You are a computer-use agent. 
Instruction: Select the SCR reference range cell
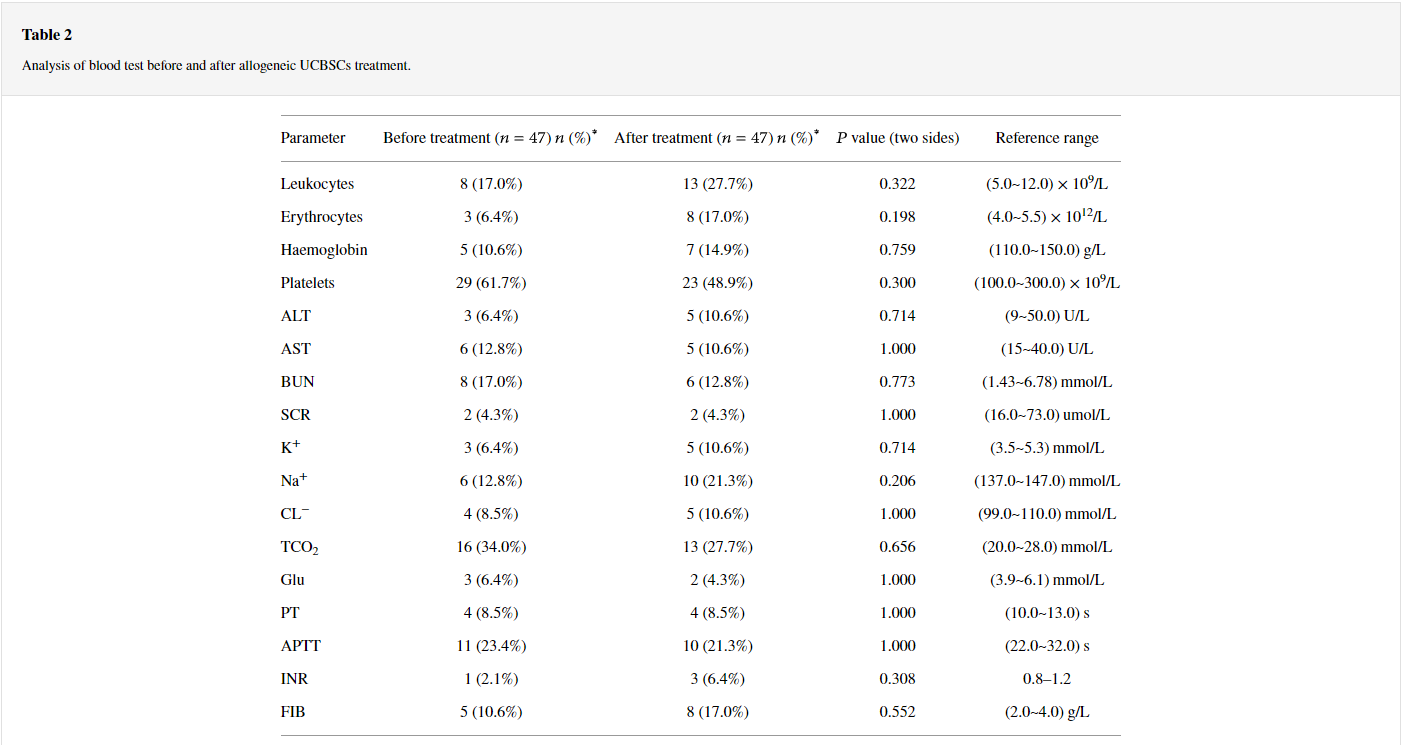[x=1046, y=415]
